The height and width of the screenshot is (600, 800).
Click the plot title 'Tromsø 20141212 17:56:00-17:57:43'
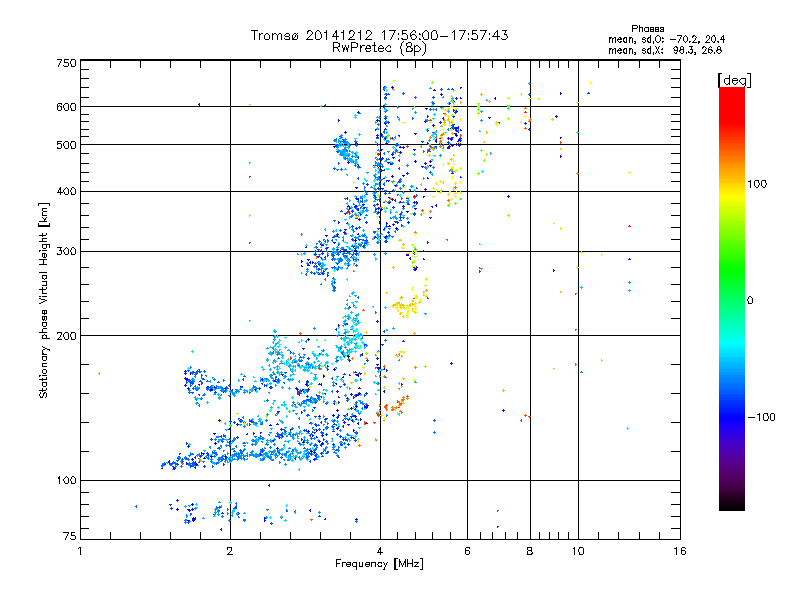click(x=379, y=35)
